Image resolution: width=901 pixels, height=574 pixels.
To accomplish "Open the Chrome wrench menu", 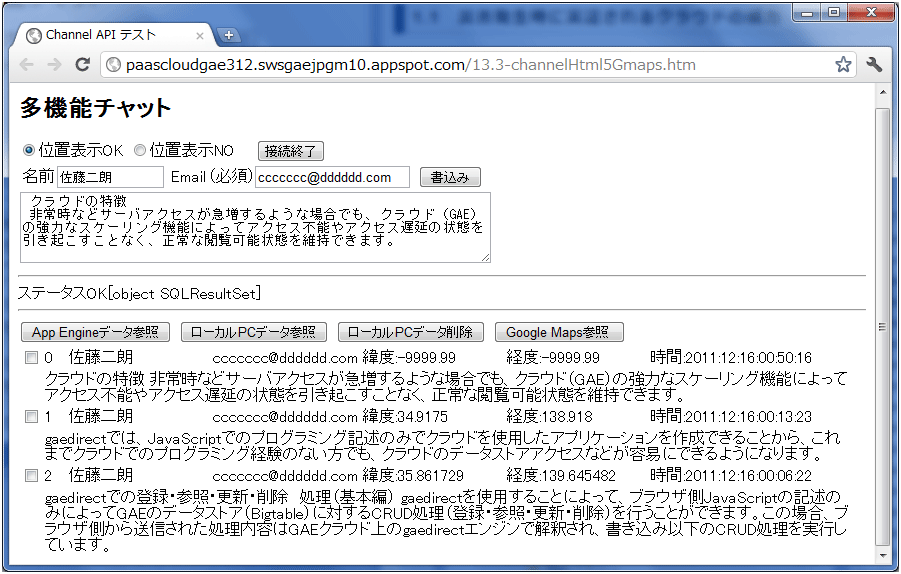I will [x=874, y=64].
